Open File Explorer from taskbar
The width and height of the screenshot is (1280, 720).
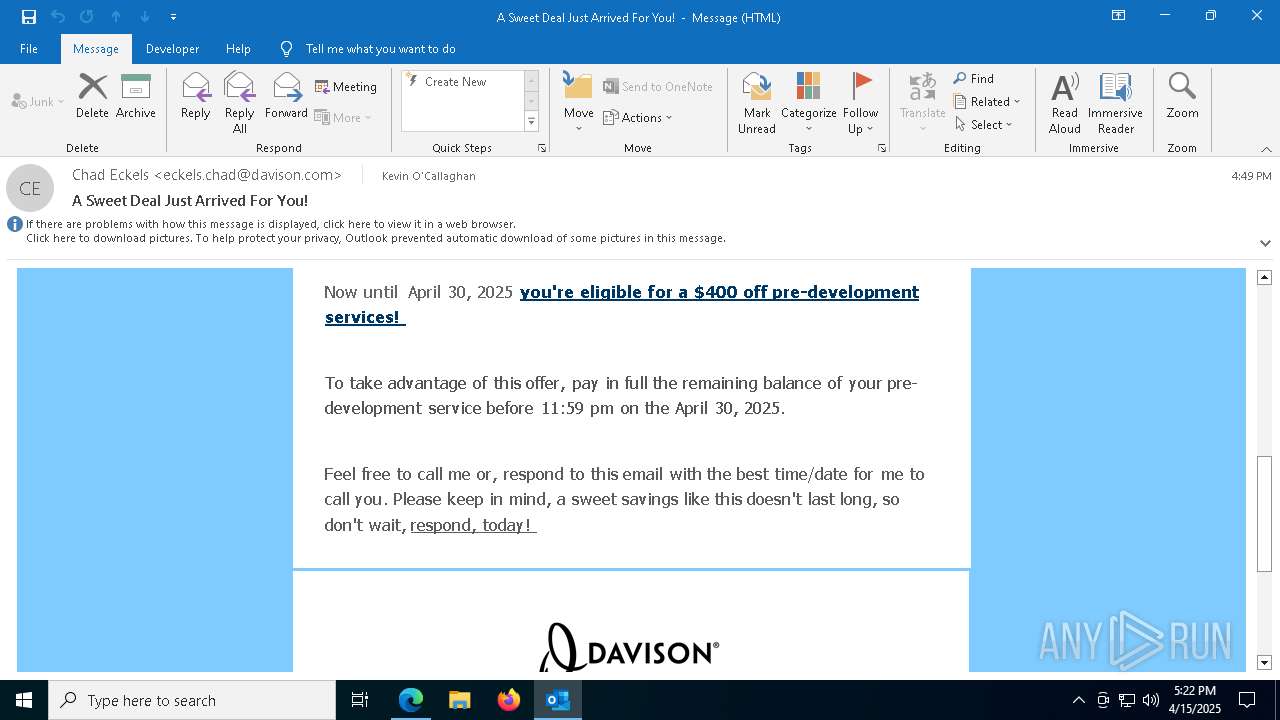click(460, 700)
